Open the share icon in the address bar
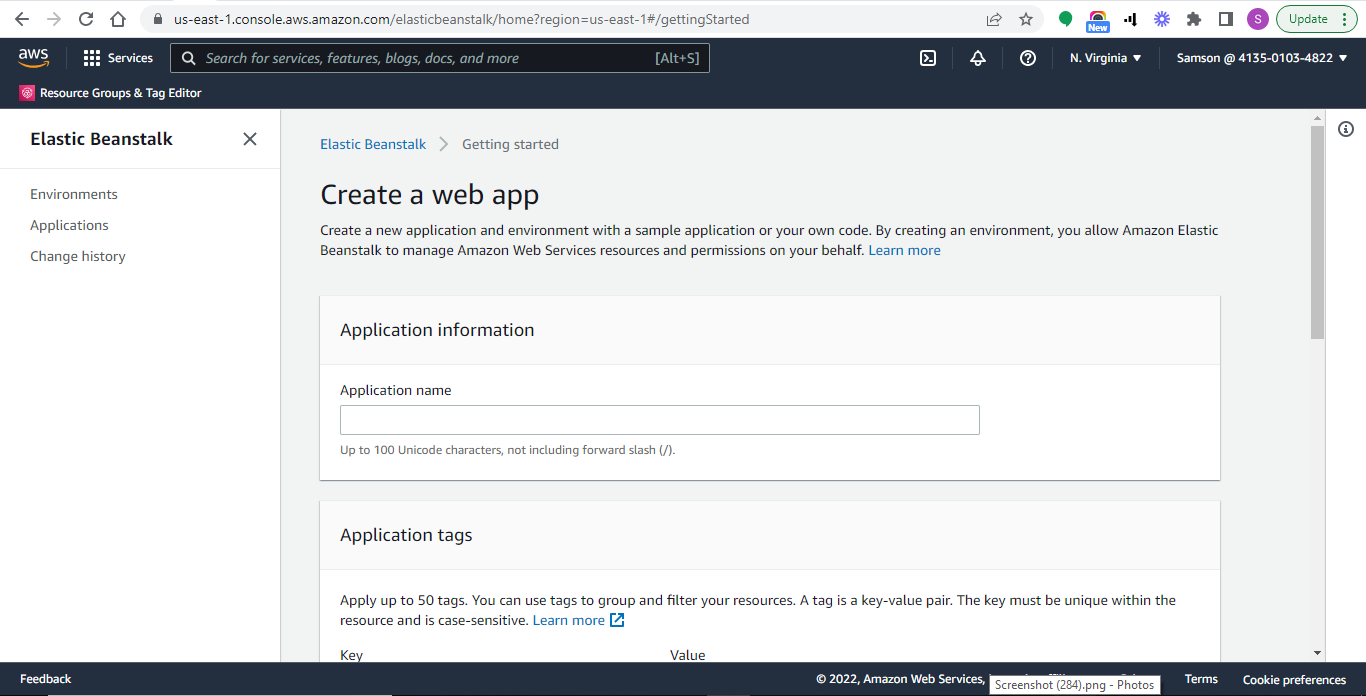This screenshot has width=1366, height=696. (993, 18)
